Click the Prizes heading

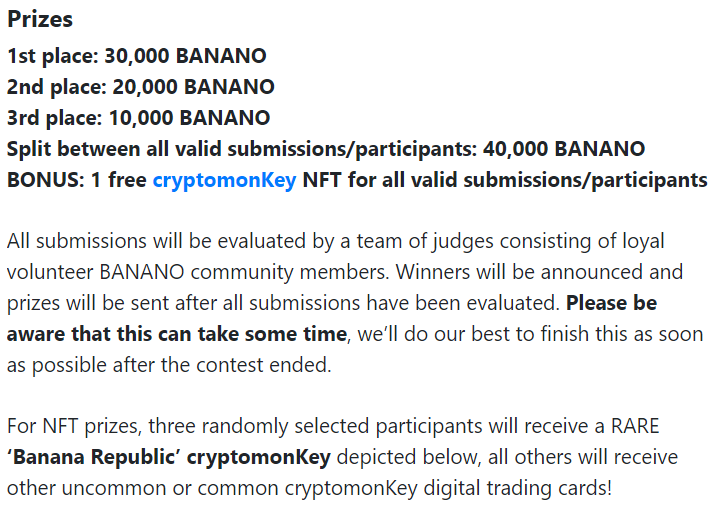click(x=40, y=19)
